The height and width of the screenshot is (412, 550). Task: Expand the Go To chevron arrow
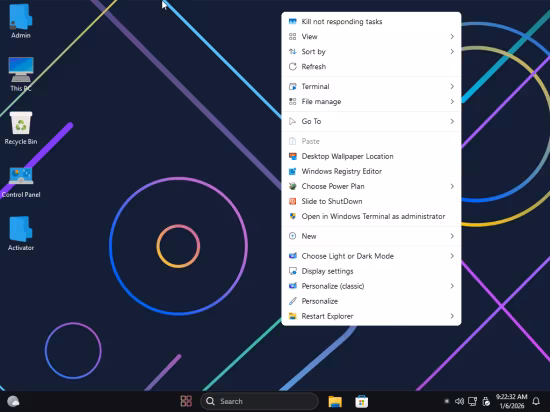452,121
